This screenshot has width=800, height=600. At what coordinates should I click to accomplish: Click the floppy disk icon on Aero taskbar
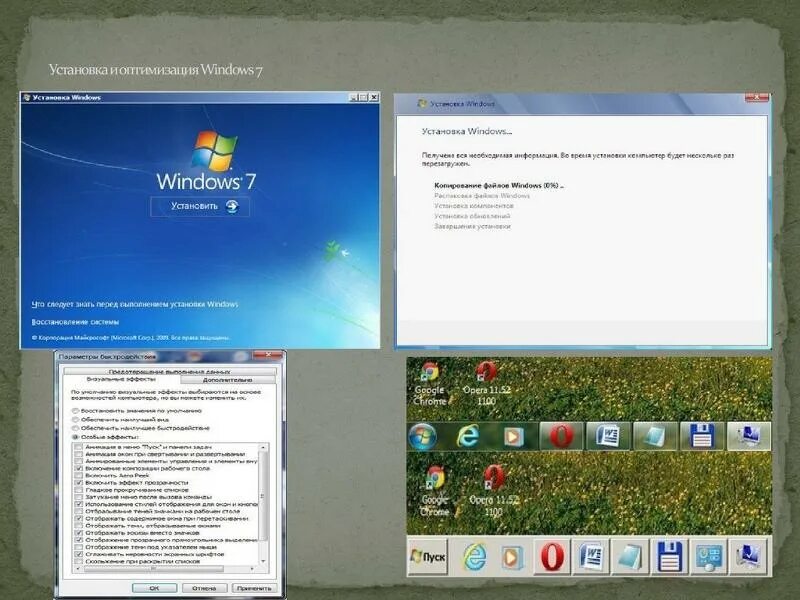pos(702,436)
